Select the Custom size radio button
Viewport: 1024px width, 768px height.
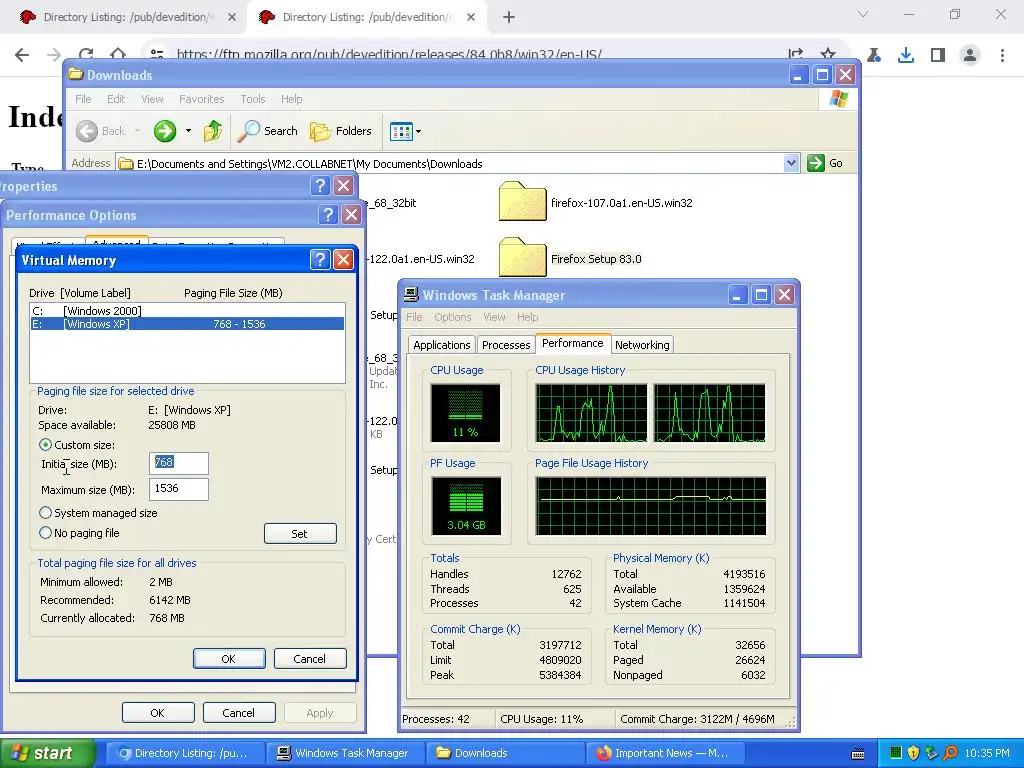pos(45,445)
